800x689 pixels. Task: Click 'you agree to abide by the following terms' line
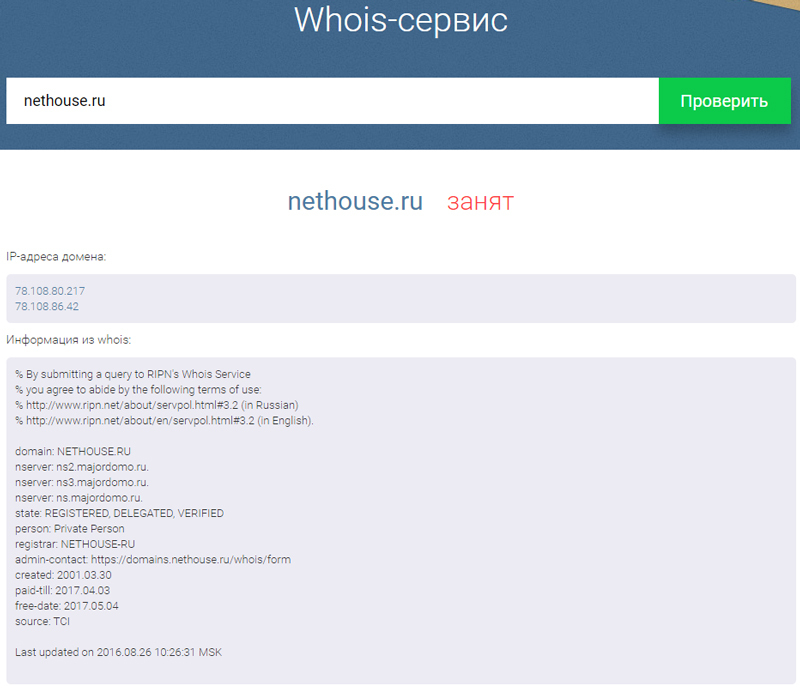(138, 390)
